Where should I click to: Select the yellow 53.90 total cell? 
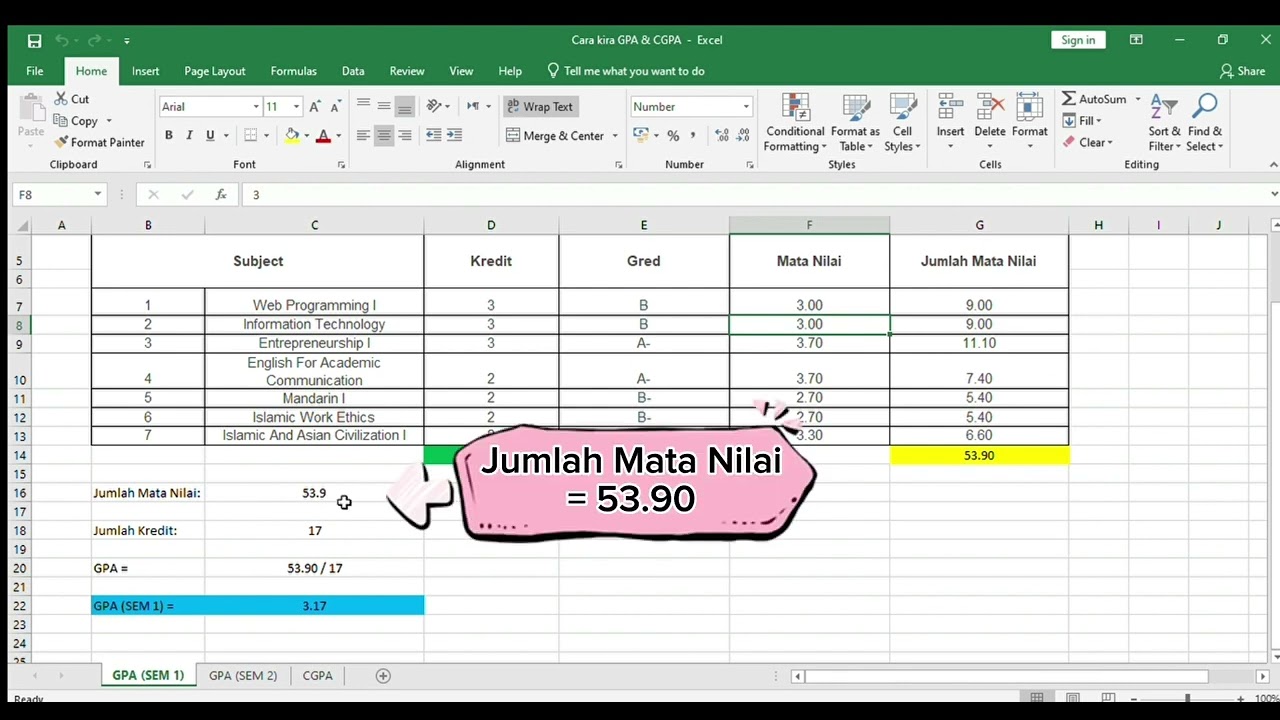coord(979,455)
